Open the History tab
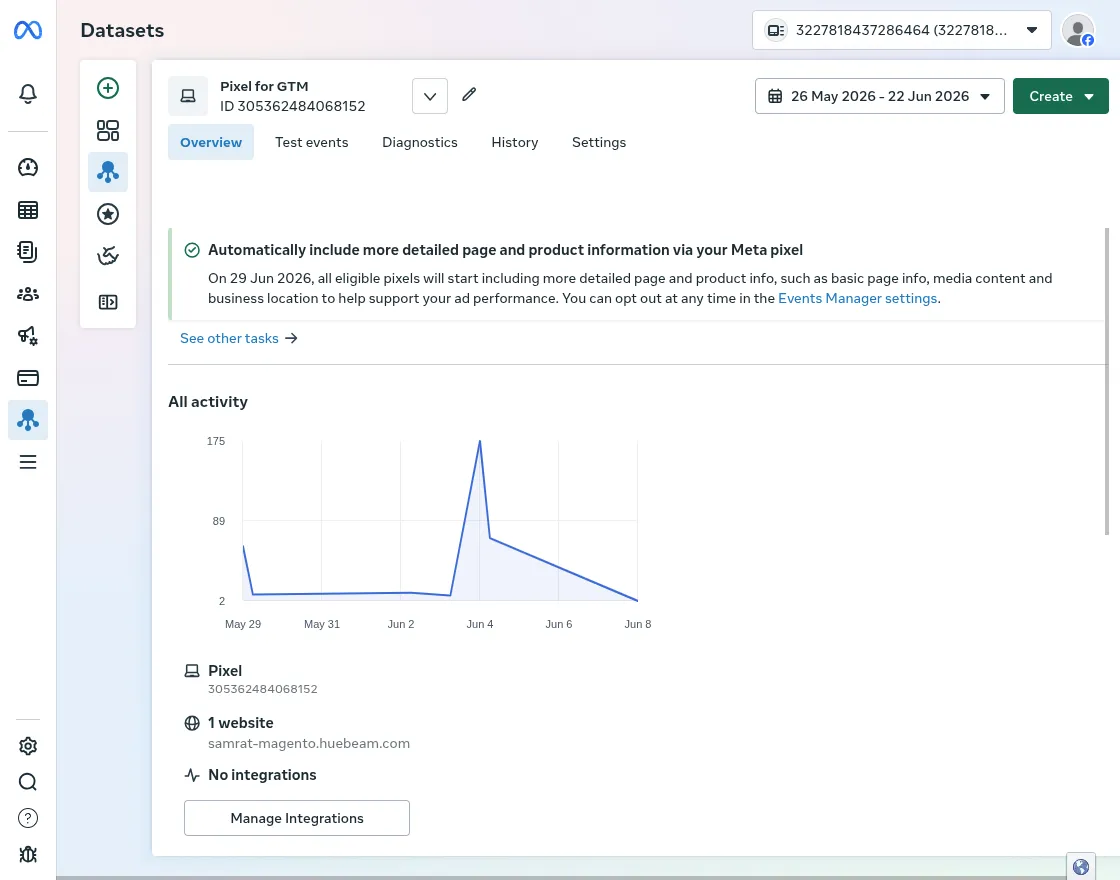 (x=515, y=142)
